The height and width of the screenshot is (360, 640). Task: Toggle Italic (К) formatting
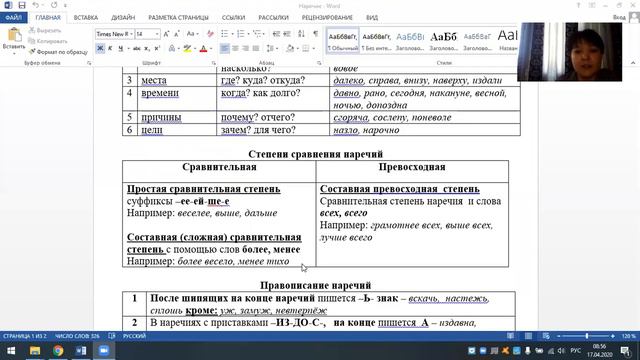110,49
